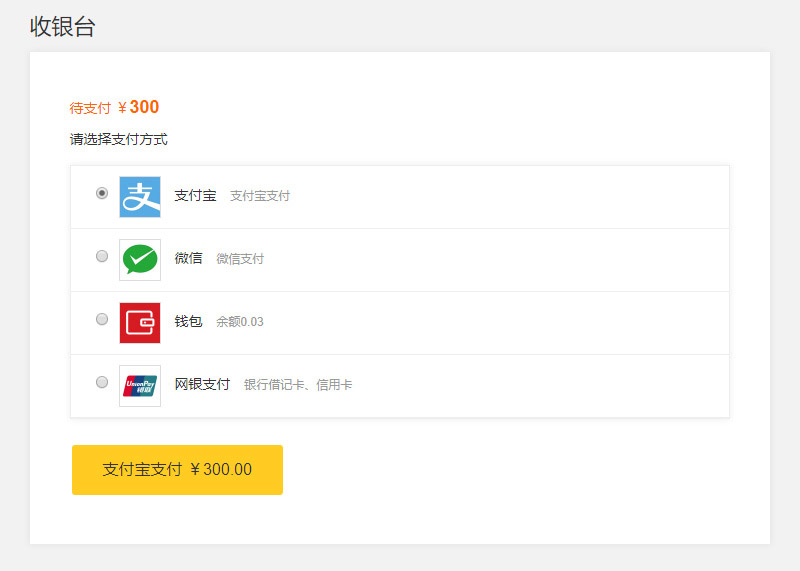Click the blue Alipay logo icon
The image size is (800, 571).
(x=140, y=197)
